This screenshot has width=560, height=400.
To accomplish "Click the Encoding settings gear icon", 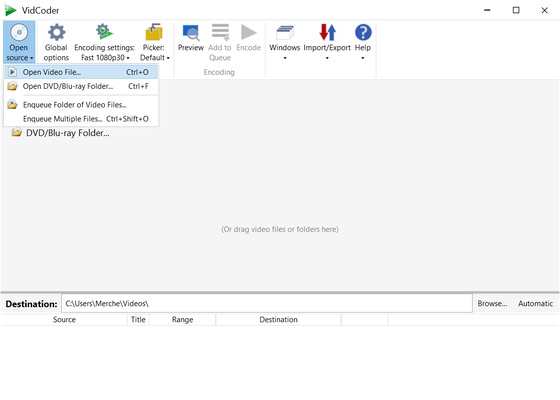I will (104, 32).
